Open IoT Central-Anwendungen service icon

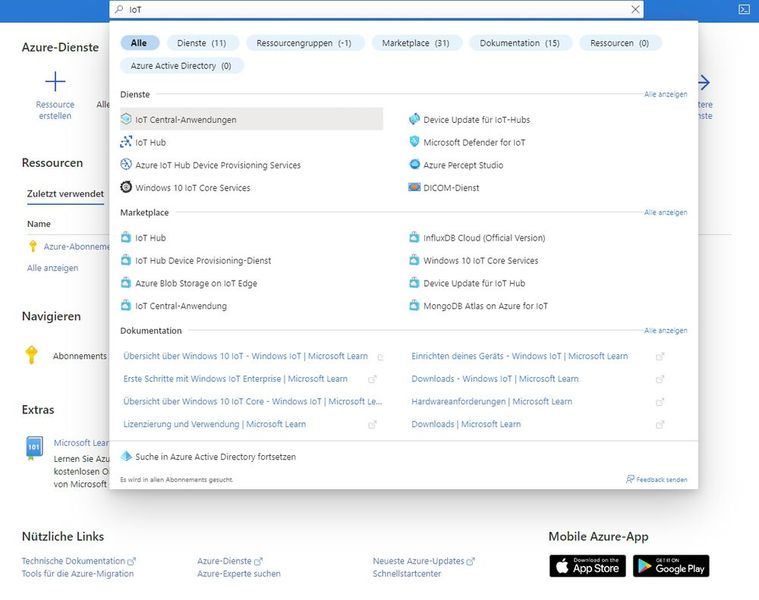[x=126, y=119]
